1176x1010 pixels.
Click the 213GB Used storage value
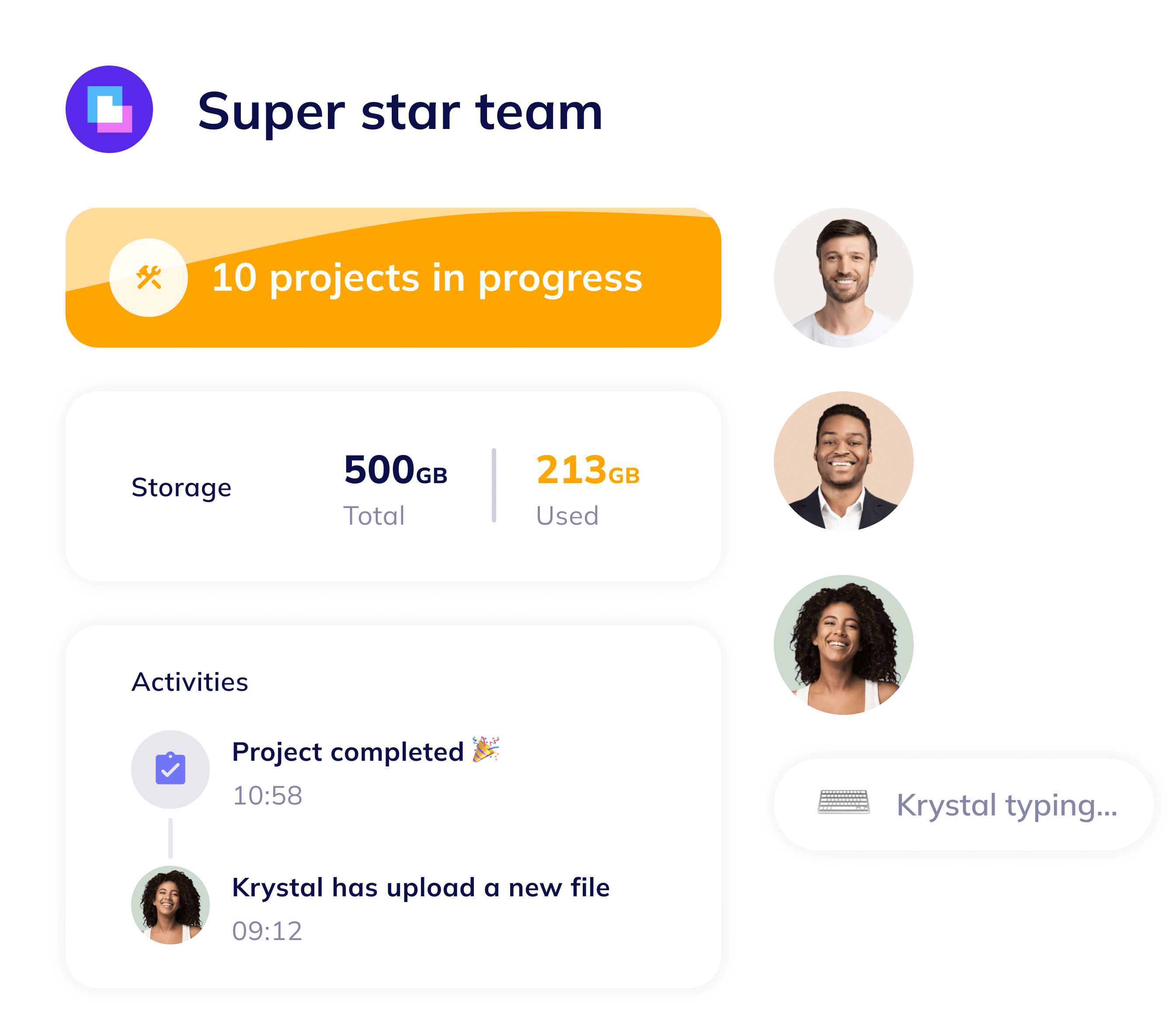[588, 488]
